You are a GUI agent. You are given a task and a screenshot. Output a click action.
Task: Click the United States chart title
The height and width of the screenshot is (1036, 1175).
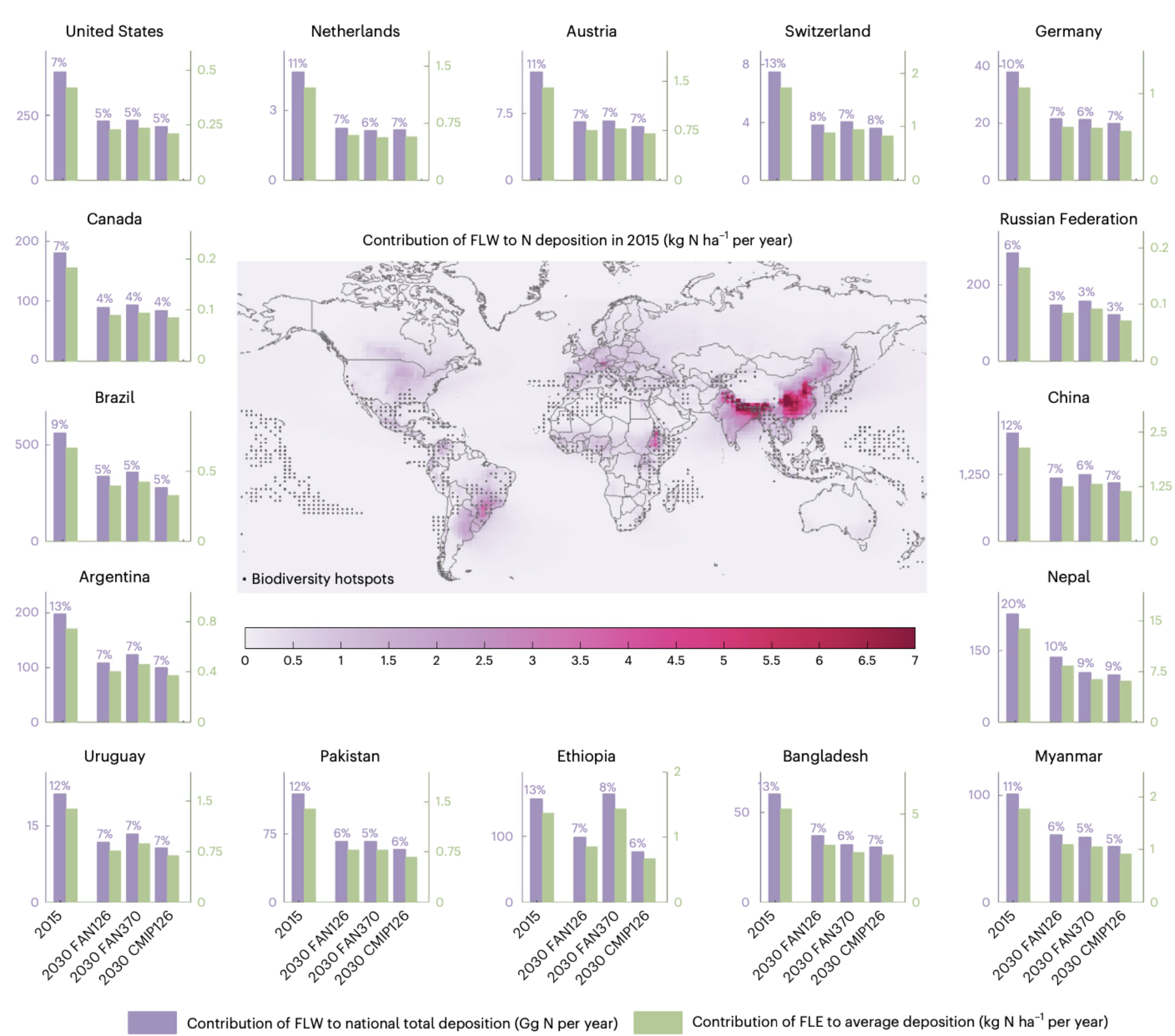(114, 31)
